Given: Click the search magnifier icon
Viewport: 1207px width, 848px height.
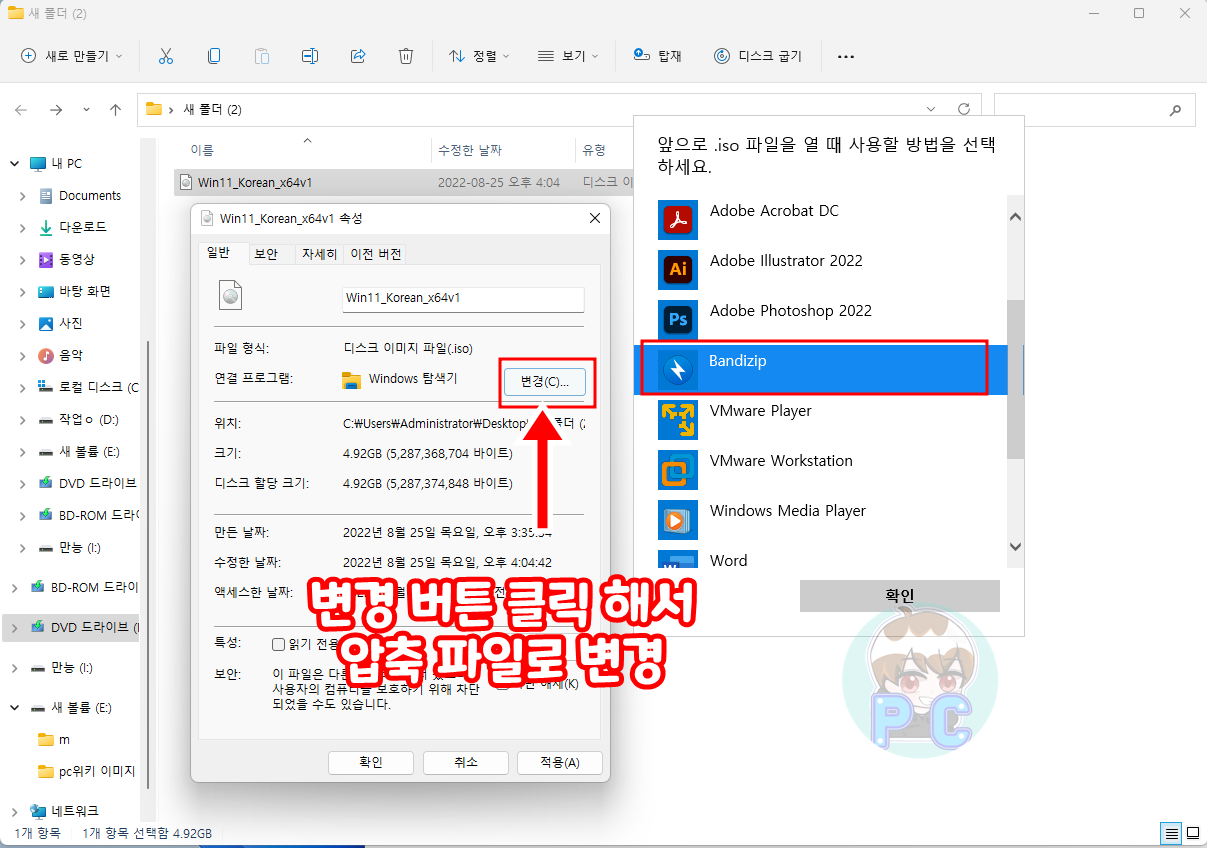Looking at the screenshot, I should tap(1176, 110).
